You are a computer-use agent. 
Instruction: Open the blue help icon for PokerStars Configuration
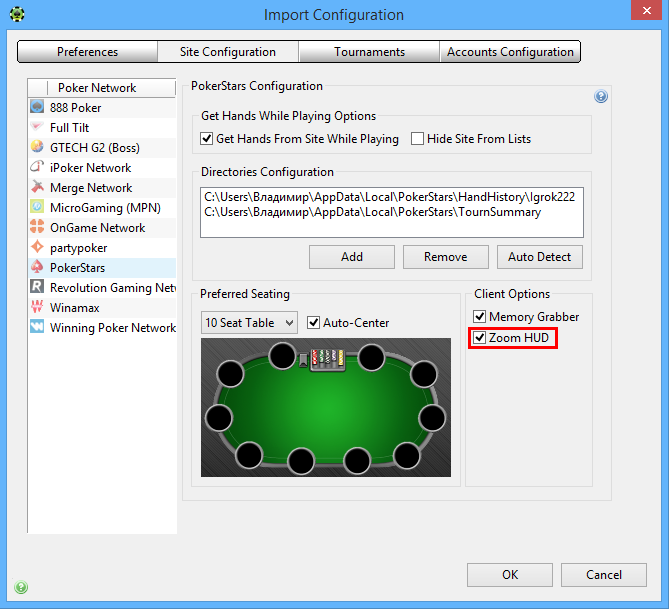click(601, 96)
